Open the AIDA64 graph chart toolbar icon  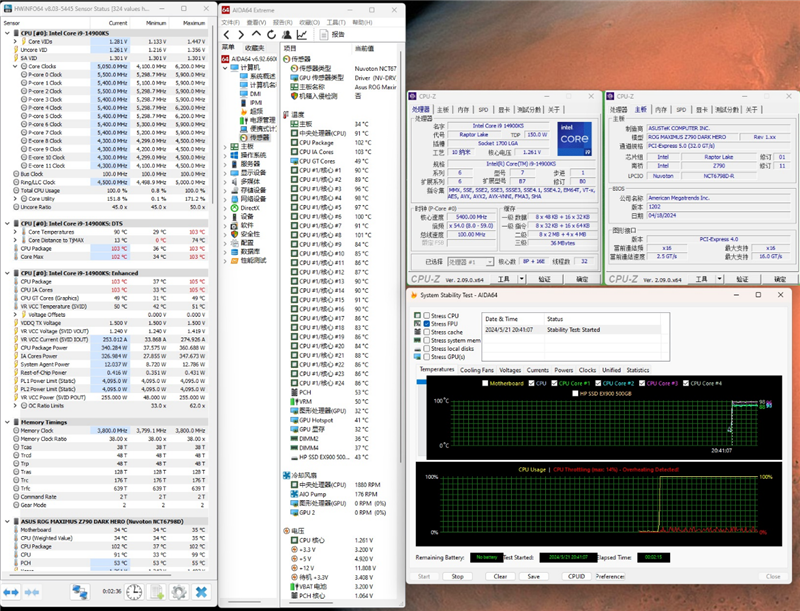pos(300,34)
